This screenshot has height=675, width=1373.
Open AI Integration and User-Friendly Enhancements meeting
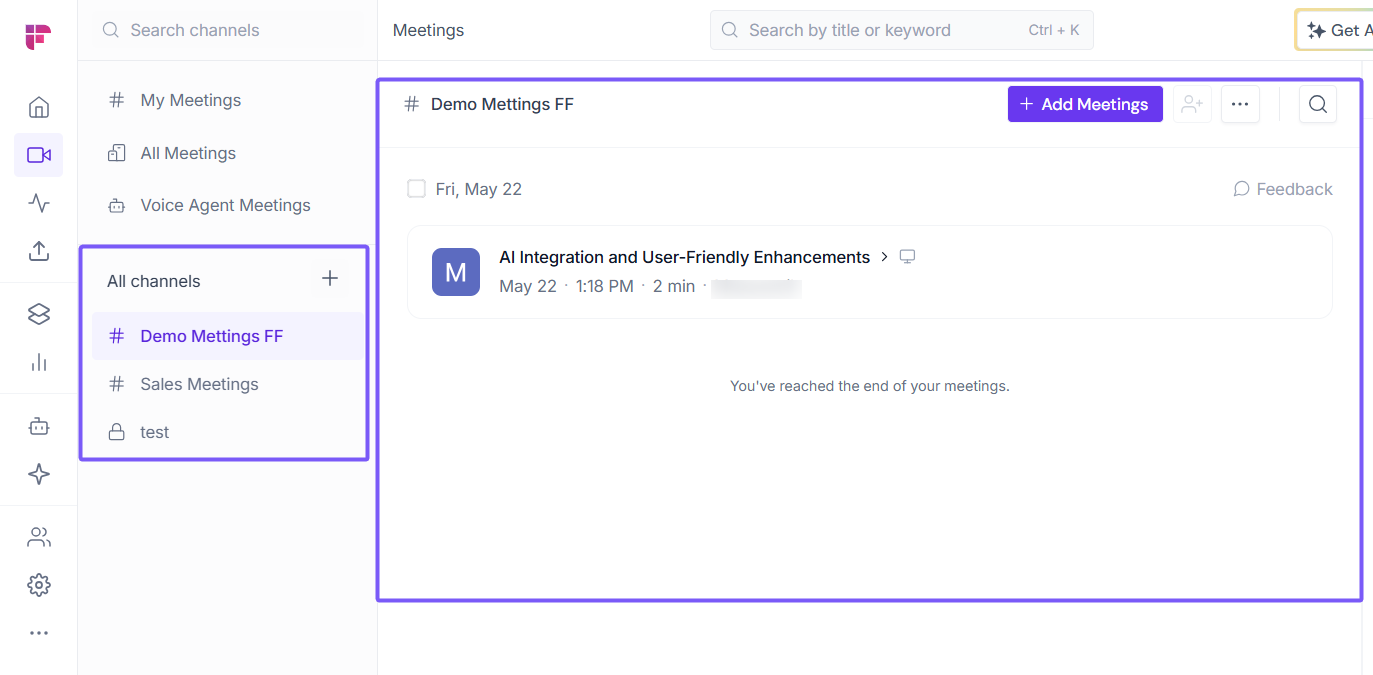[685, 257]
